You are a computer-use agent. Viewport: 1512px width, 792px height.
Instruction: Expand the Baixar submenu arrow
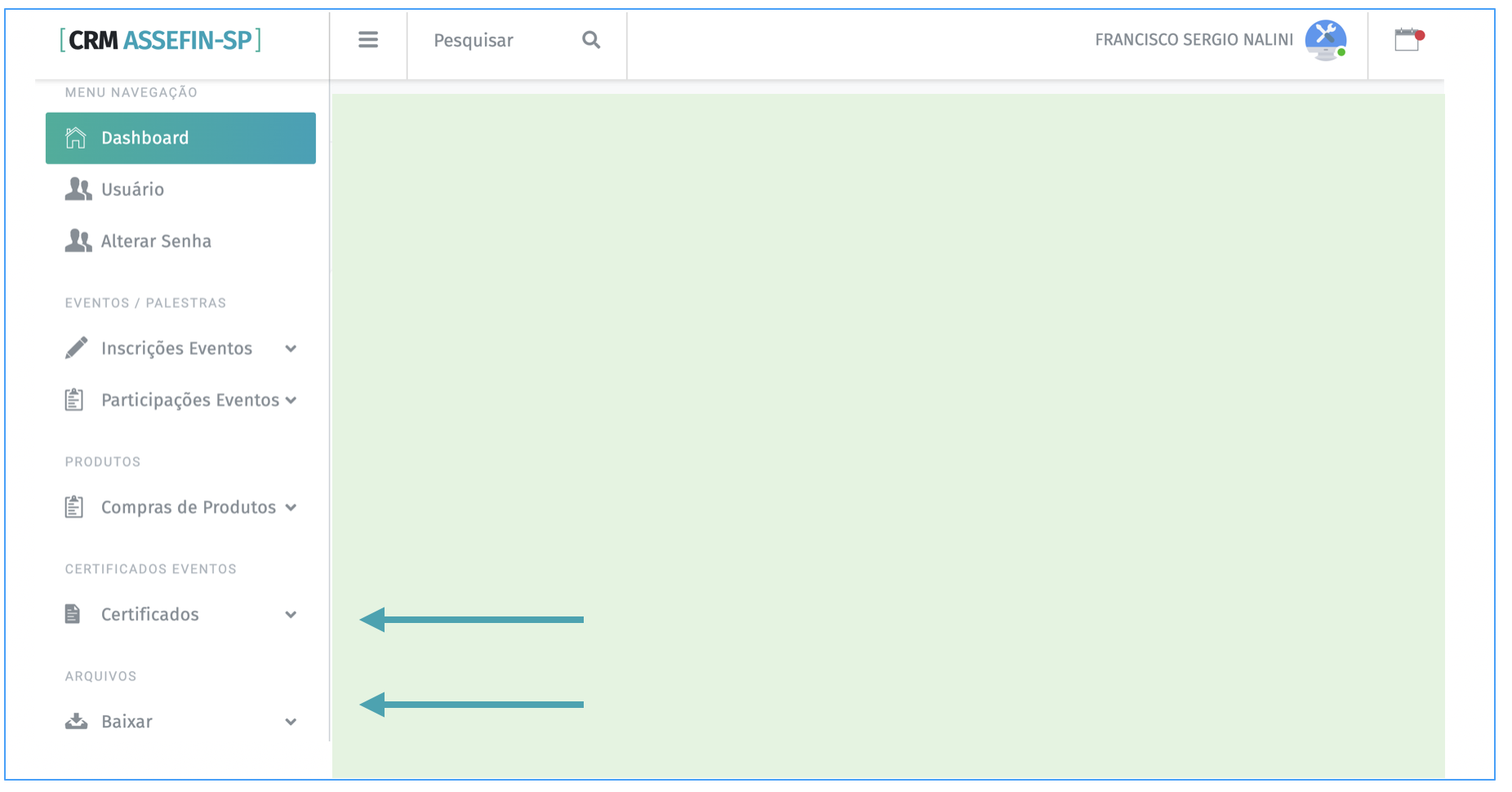(291, 722)
